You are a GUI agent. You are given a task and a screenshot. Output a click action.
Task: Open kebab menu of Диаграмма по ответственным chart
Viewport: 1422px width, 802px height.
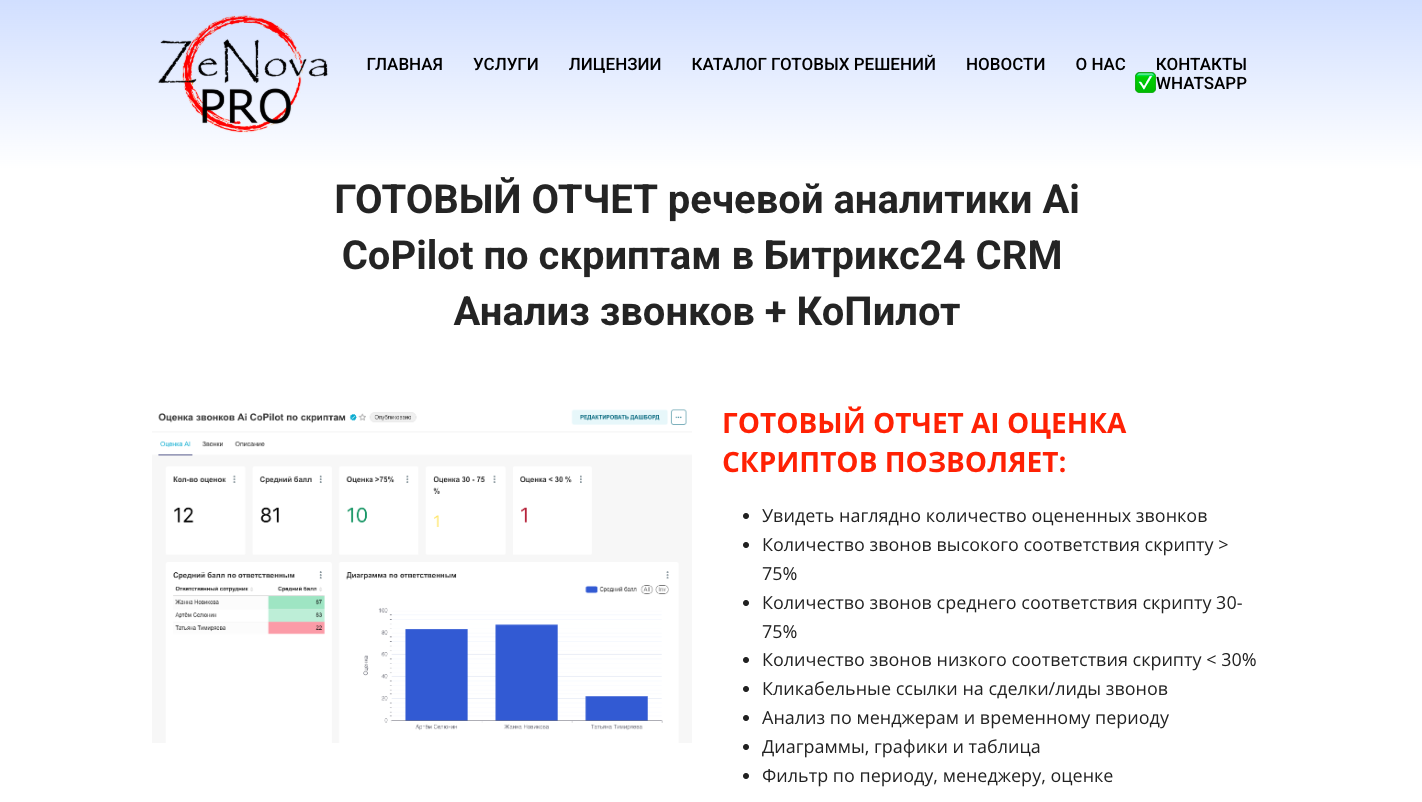pyautogui.click(x=667, y=575)
